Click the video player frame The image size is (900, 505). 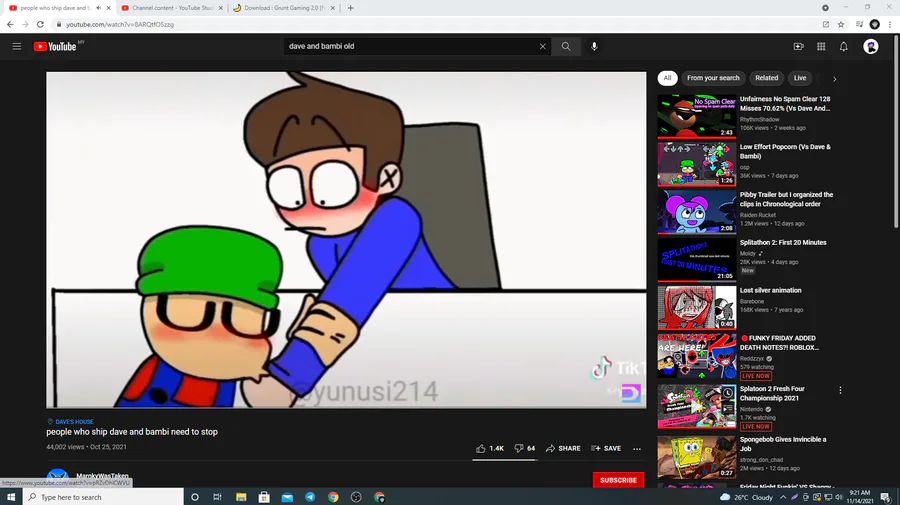346,240
